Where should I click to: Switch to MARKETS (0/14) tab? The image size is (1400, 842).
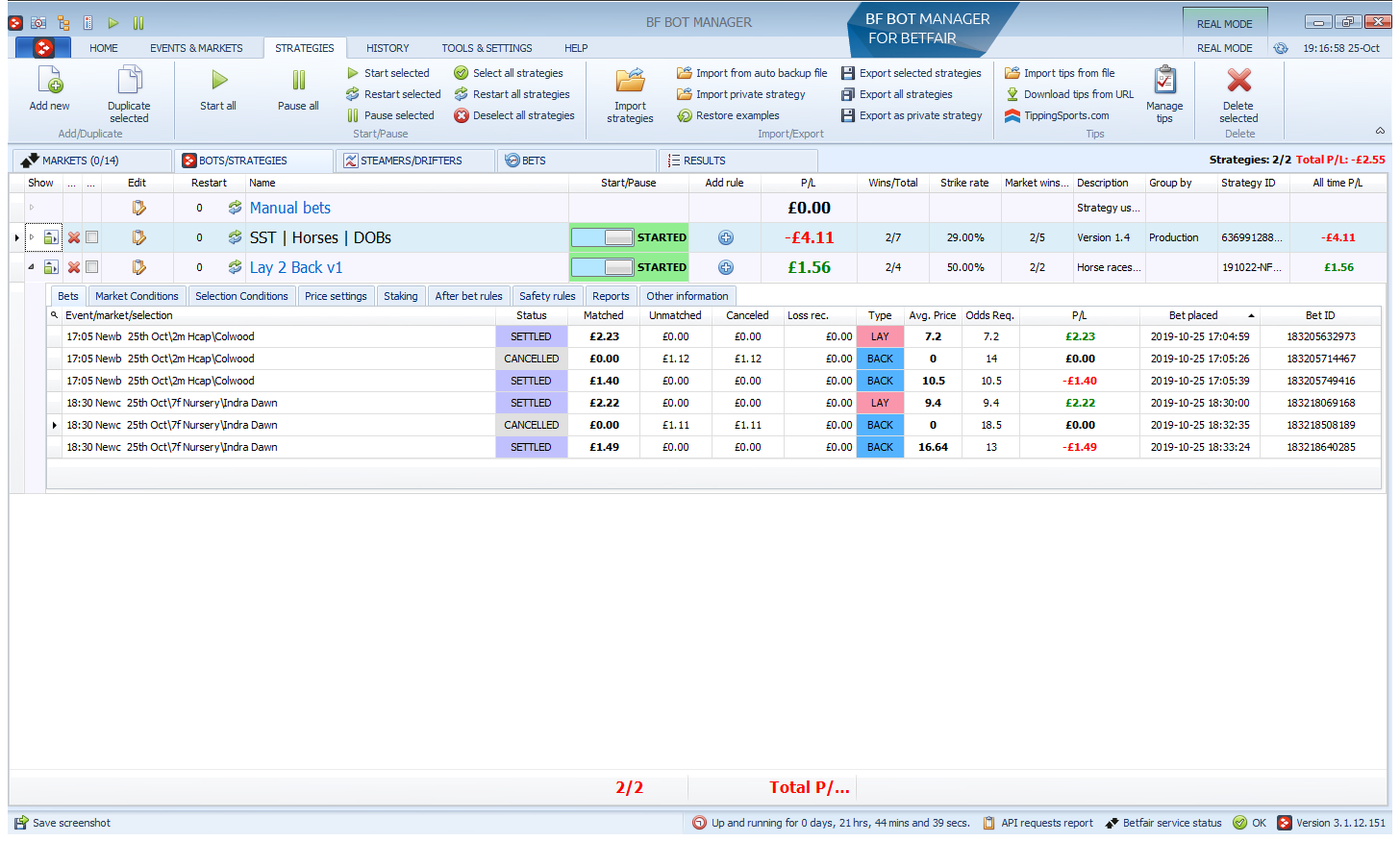pos(92,161)
